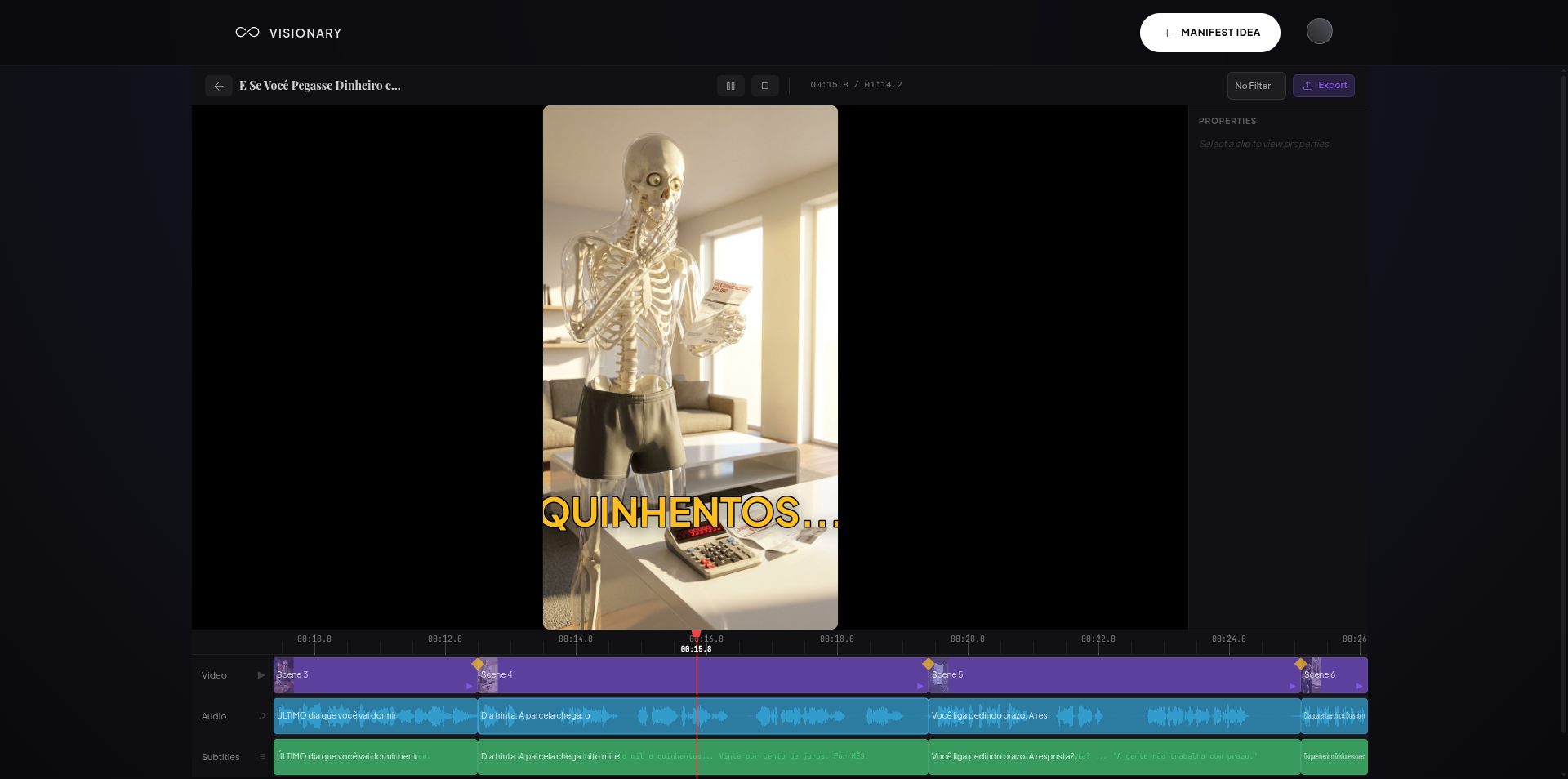This screenshot has width=1568, height=779.
Task: Select the 'Você liga pedindo prazo' audio clip
Action: click(x=1114, y=716)
